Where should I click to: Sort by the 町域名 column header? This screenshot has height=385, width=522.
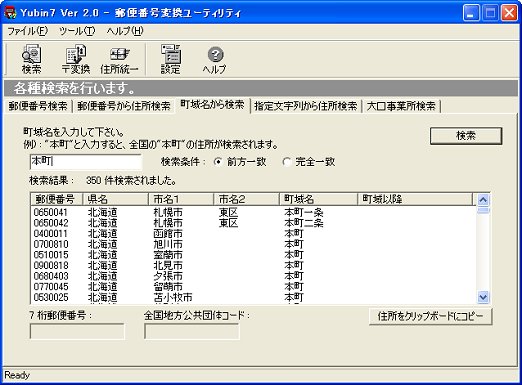click(318, 199)
